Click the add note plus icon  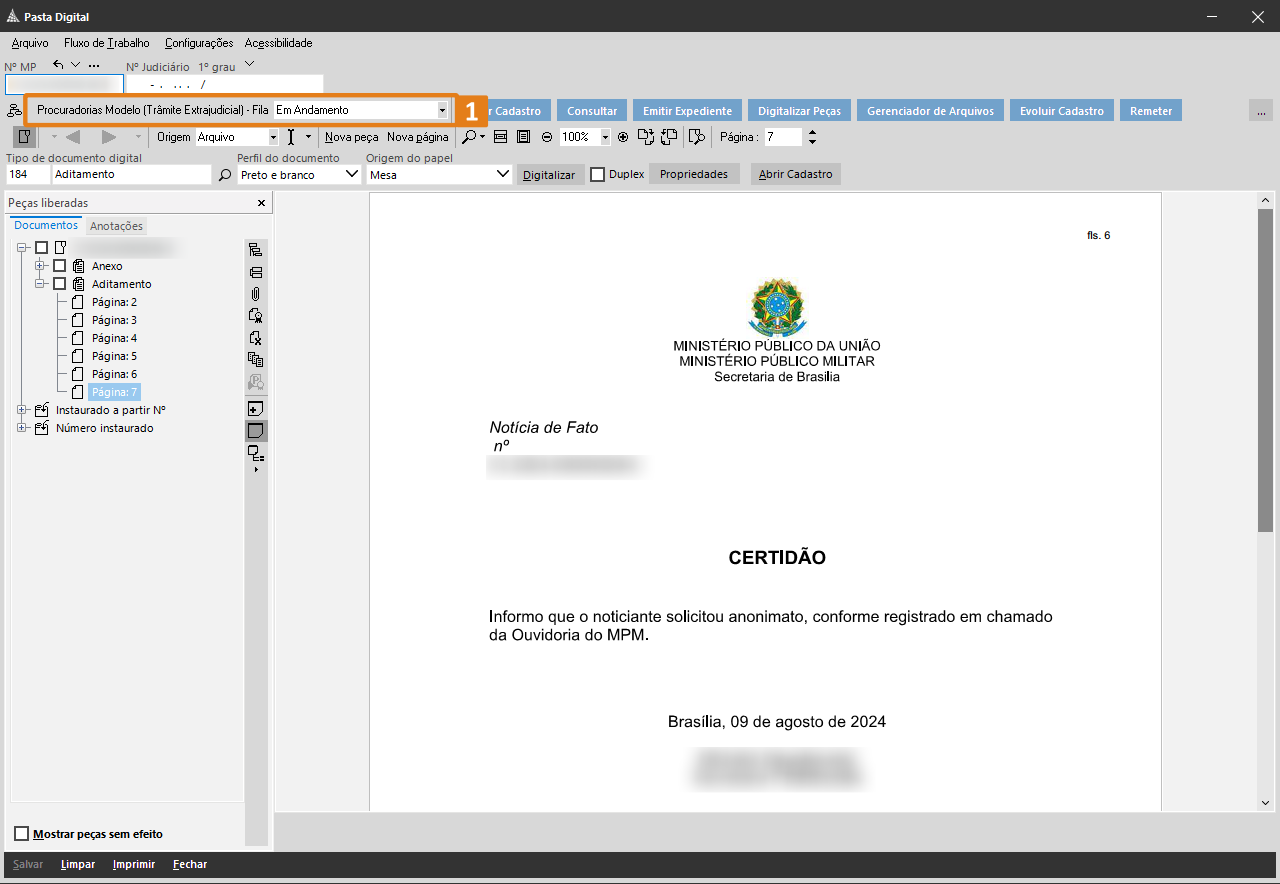click(256, 409)
